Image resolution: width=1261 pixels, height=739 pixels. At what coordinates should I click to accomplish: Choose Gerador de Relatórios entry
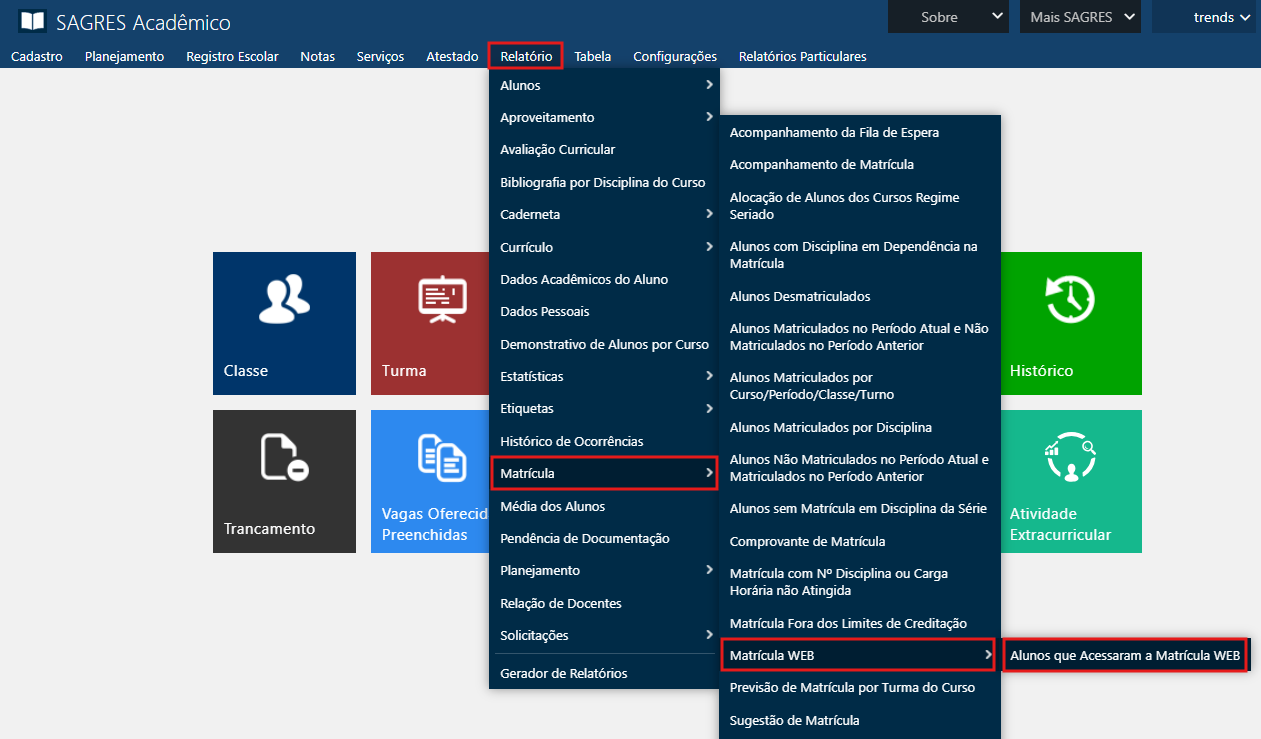pyautogui.click(x=564, y=673)
